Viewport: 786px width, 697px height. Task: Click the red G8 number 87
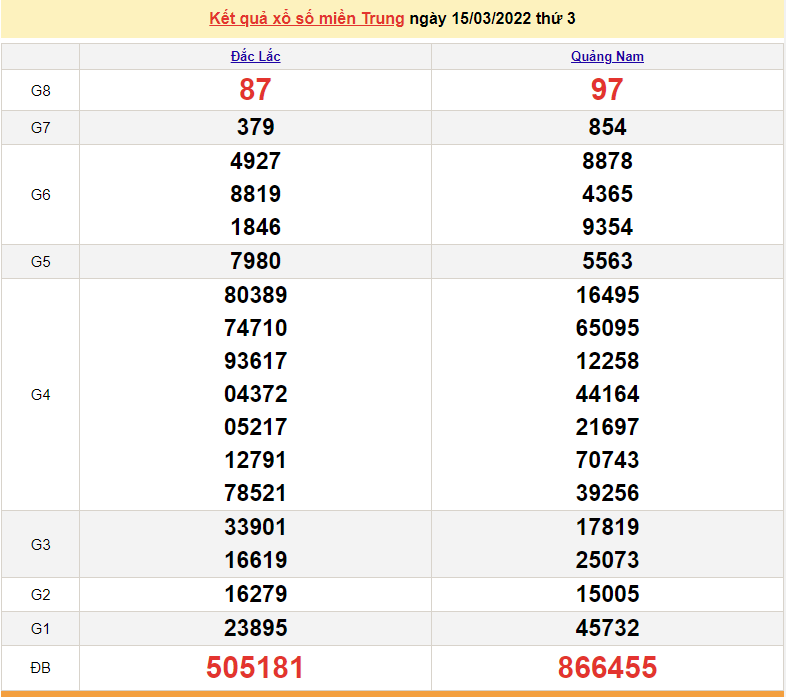click(255, 90)
